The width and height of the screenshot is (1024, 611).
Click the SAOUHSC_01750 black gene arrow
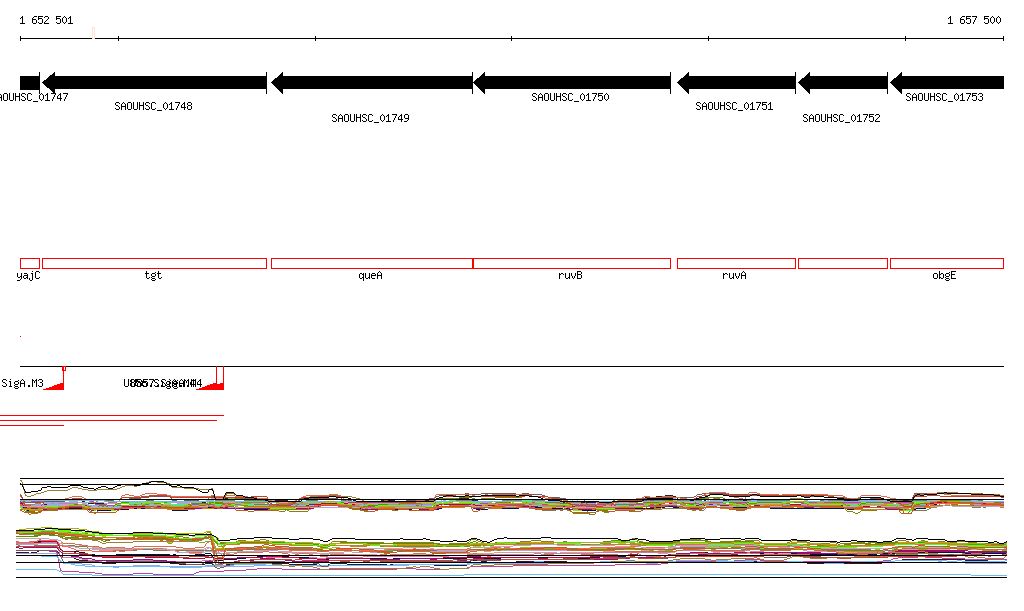(572, 83)
